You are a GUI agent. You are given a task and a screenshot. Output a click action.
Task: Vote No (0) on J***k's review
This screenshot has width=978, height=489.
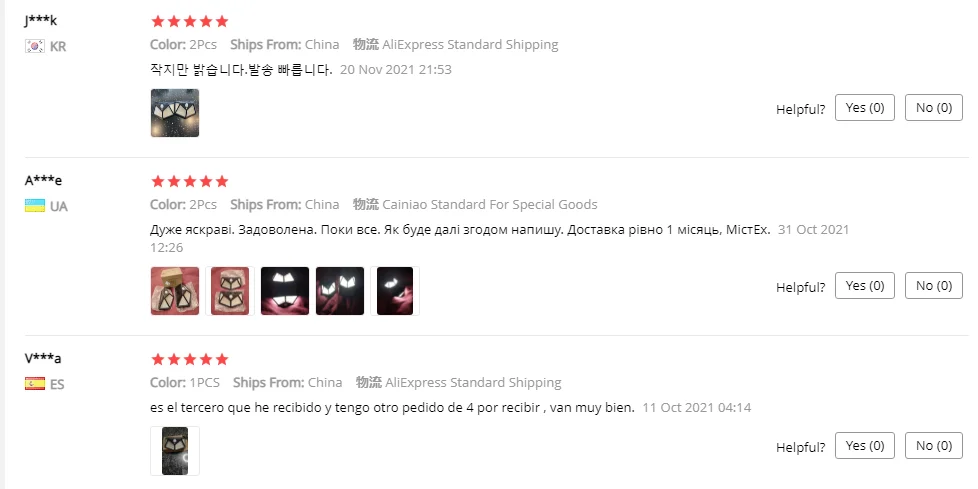coord(934,107)
